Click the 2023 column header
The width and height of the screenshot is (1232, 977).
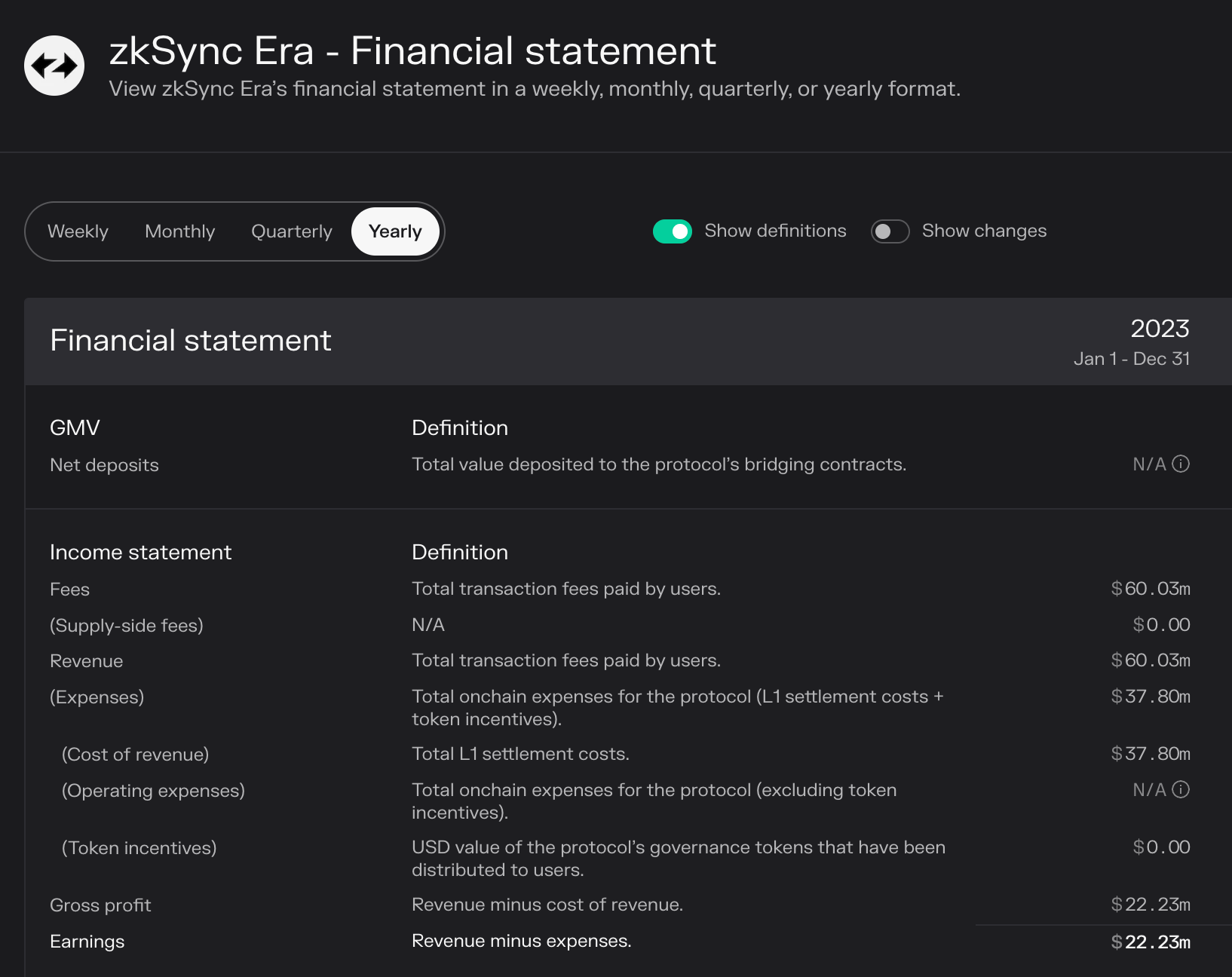pos(1160,329)
